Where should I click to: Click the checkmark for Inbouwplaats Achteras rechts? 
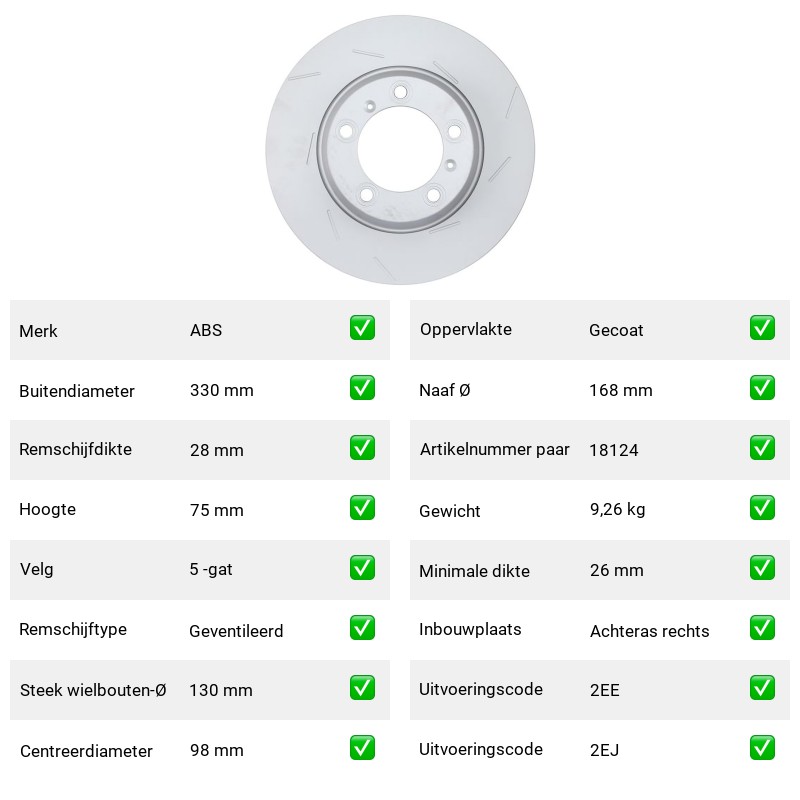pyautogui.click(x=762, y=628)
